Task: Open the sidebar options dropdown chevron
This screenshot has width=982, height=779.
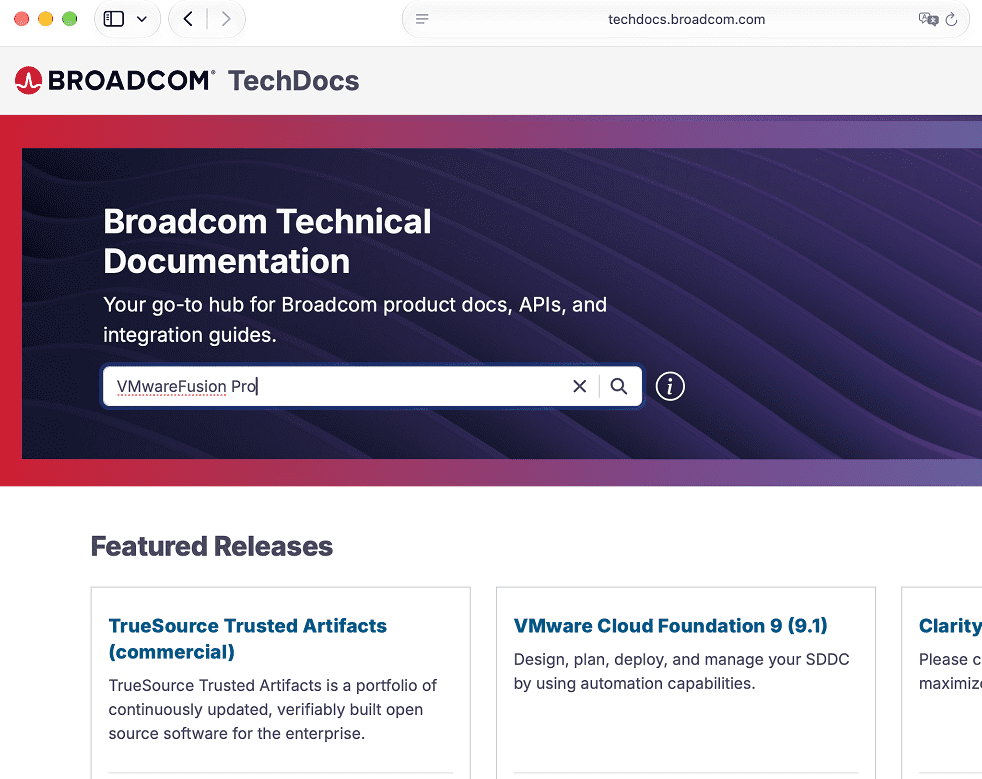Action: click(x=142, y=19)
